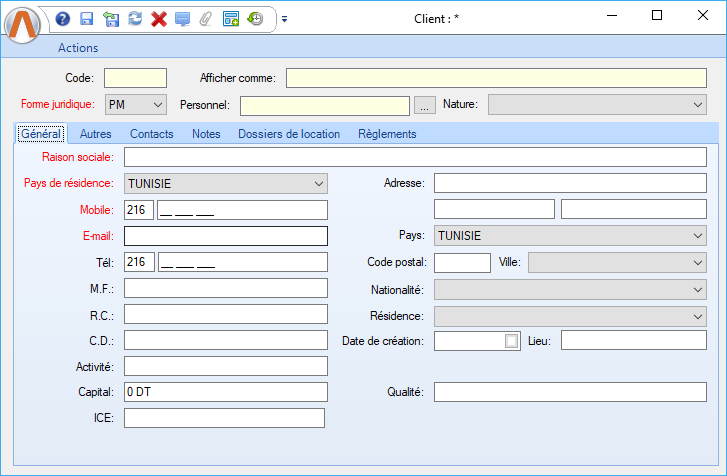This screenshot has width=727, height=476.
Task: Click the history clock icon in the toolbar
Action: 255,19
